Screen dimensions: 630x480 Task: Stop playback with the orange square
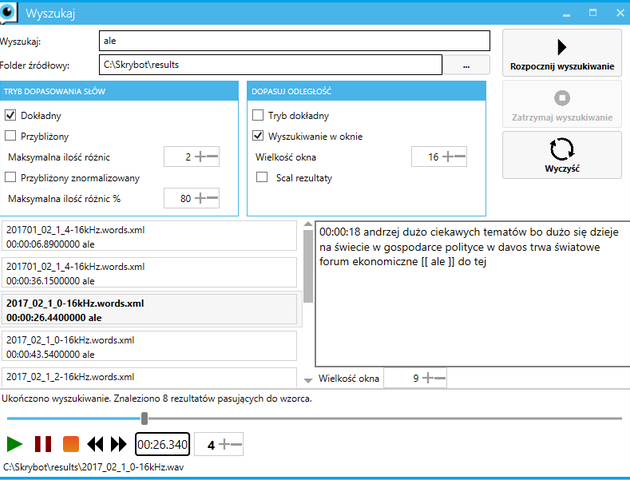pyautogui.click(x=71, y=444)
